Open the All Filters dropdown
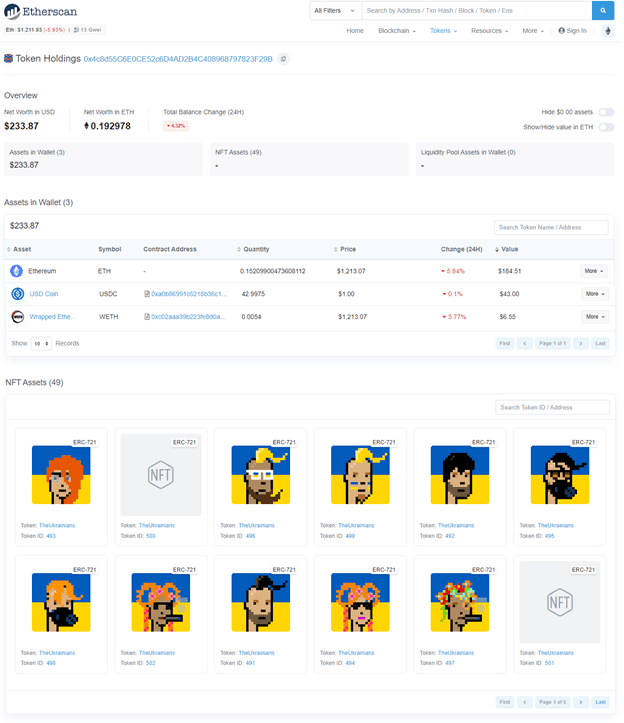The height and width of the screenshot is (723, 624). coord(336,11)
